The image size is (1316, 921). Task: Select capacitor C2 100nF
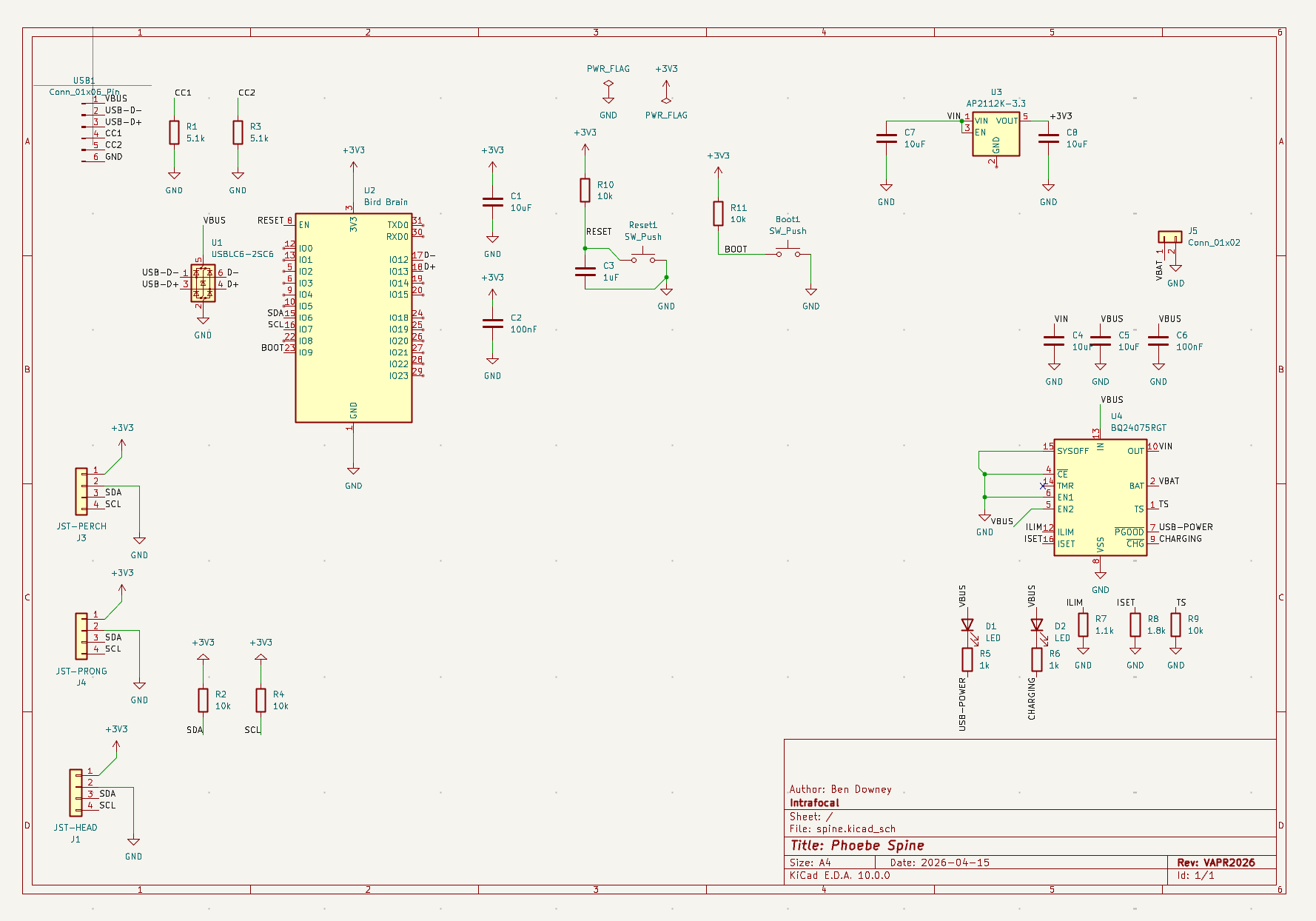click(x=492, y=324)
